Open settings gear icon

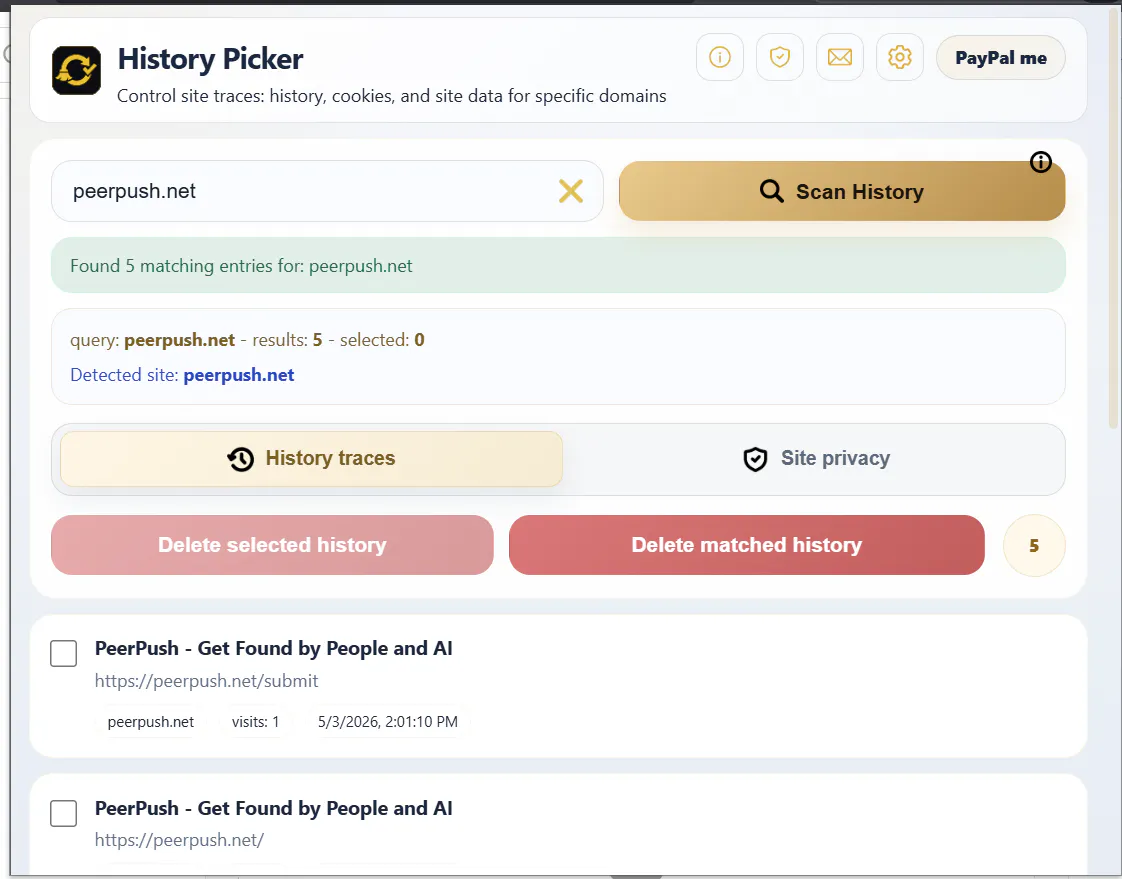pyautogui.click(x=900, y=57)
